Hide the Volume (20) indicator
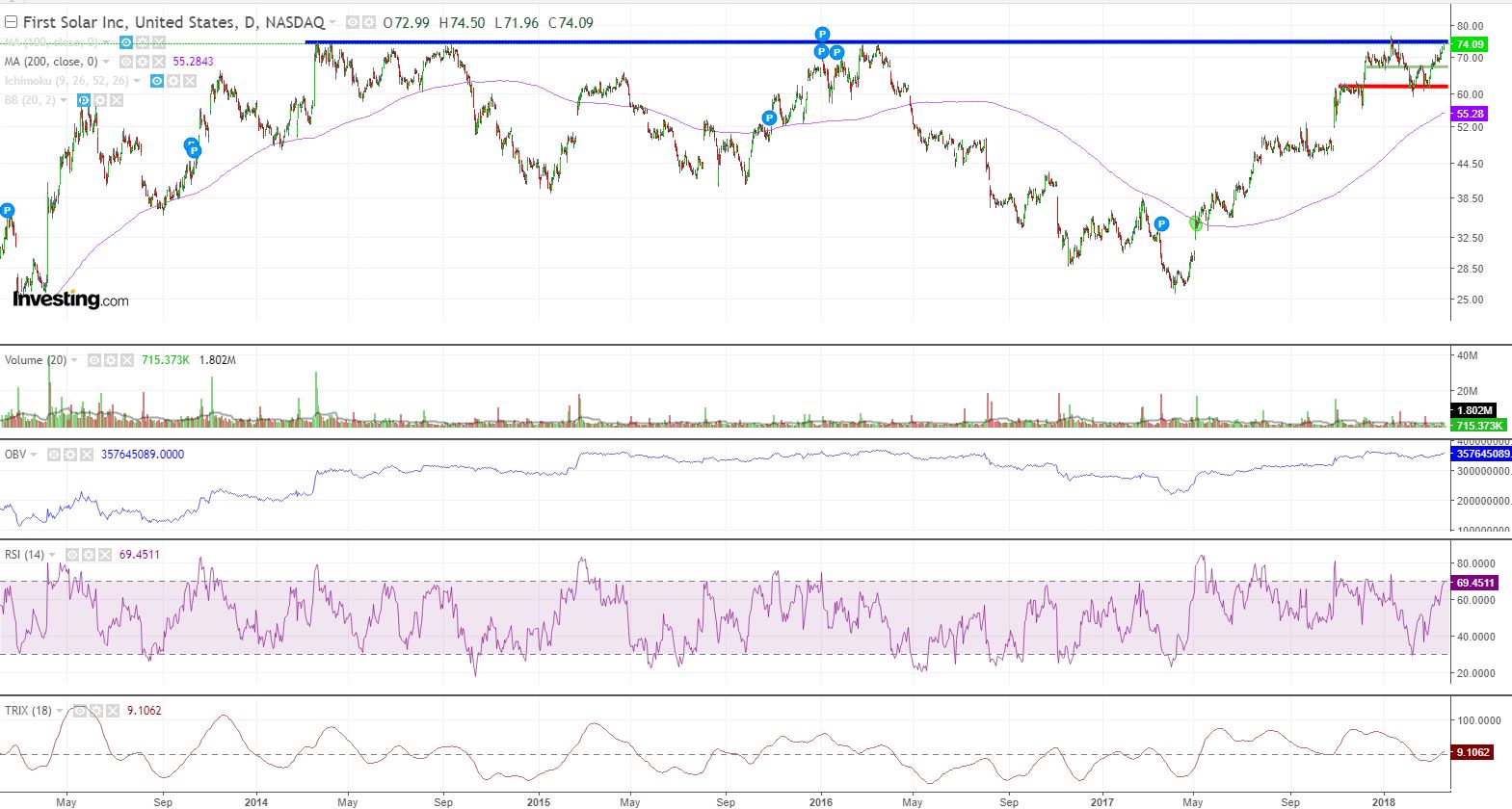The width and height of the screenshot is (1512, 809). [x=94, y=360]
